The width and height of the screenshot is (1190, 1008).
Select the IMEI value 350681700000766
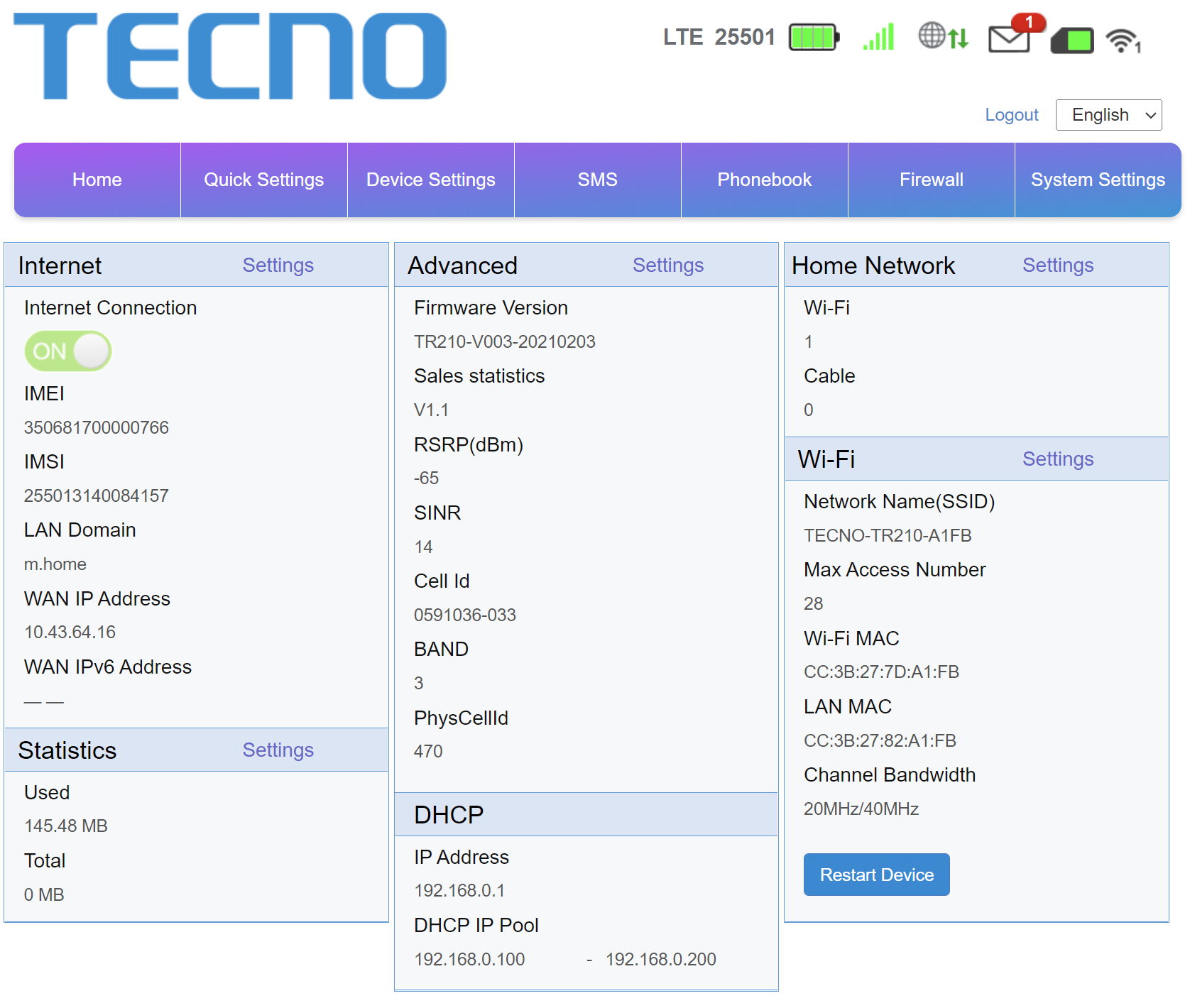click(97, 427)
